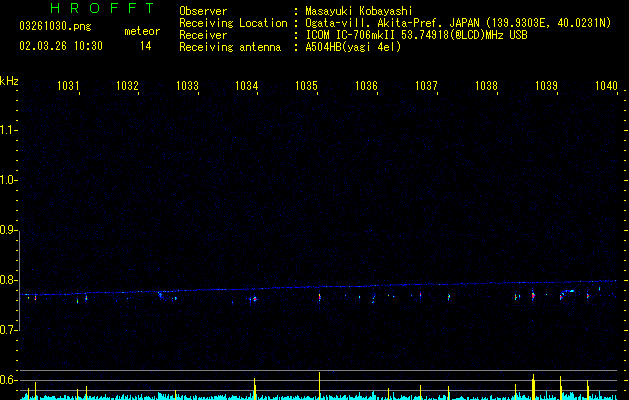
Task: Click the Receiving Location label
Action: (233, 23)
